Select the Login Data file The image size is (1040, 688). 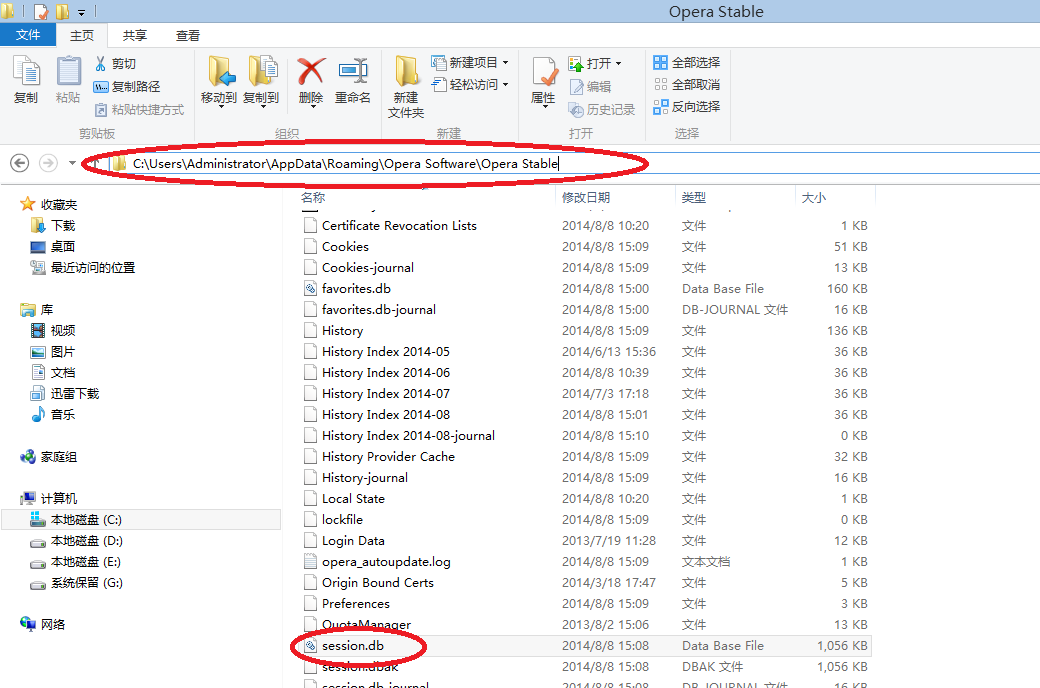pos(353,541)
